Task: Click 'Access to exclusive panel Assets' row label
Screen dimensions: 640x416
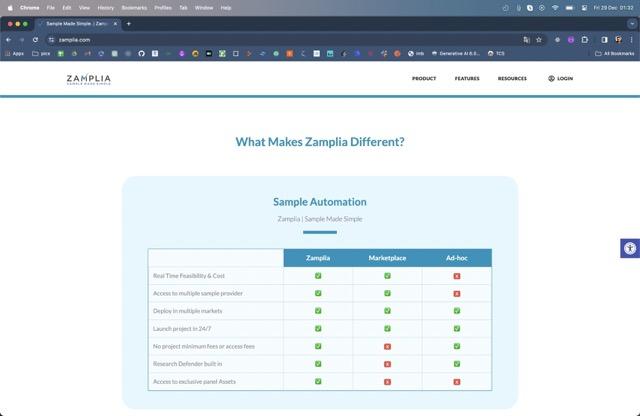Action: pyautogui.click(x=194, y=382)
